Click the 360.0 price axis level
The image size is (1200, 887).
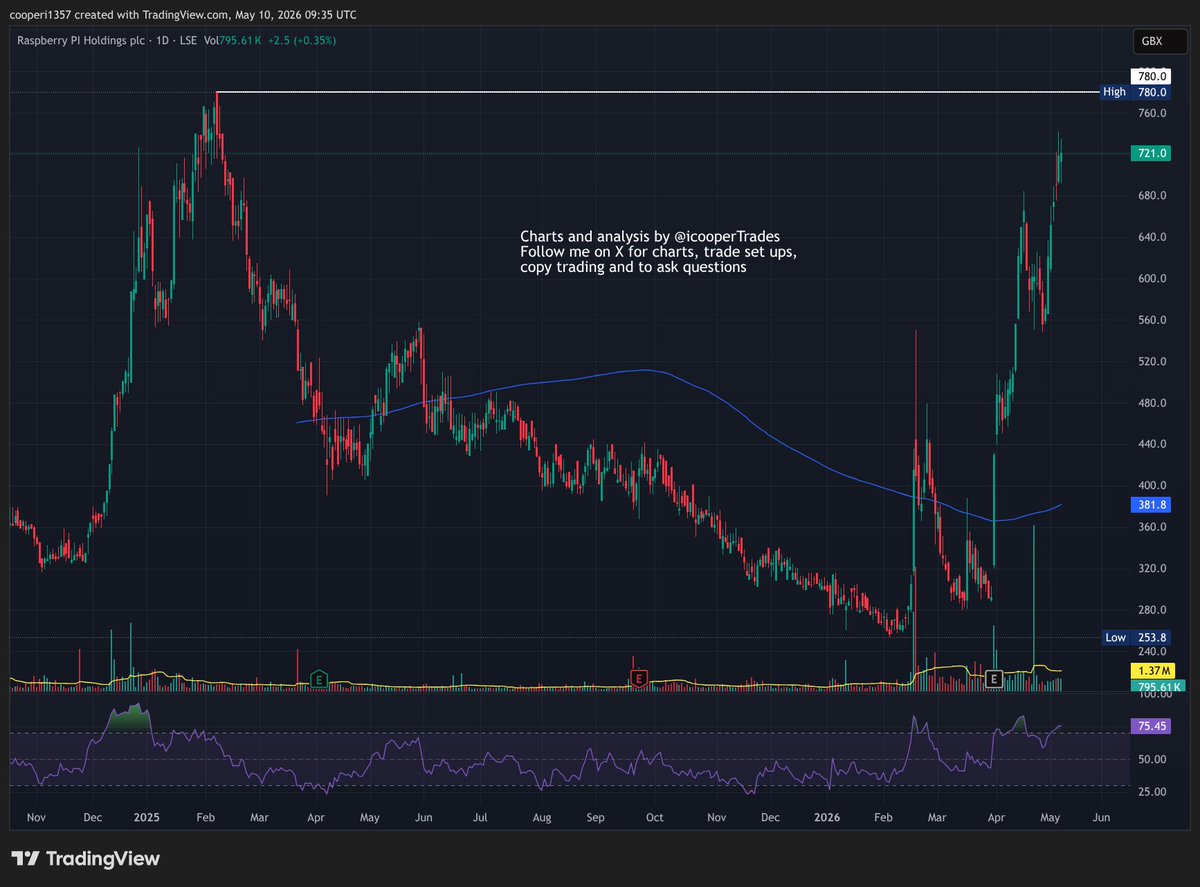(1151, 527)
